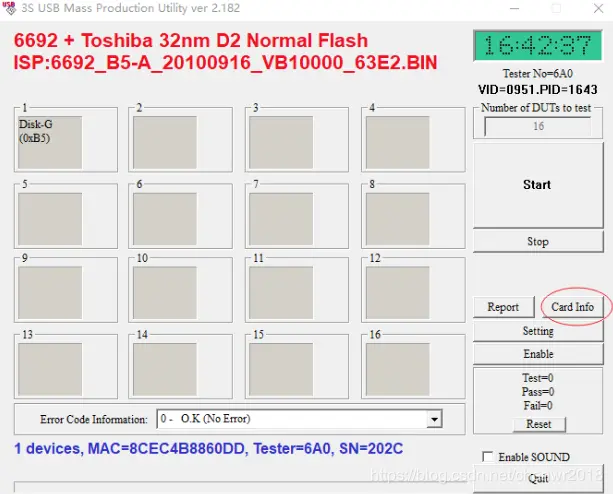Click the Pass=0 counter

tap(538, 392)
